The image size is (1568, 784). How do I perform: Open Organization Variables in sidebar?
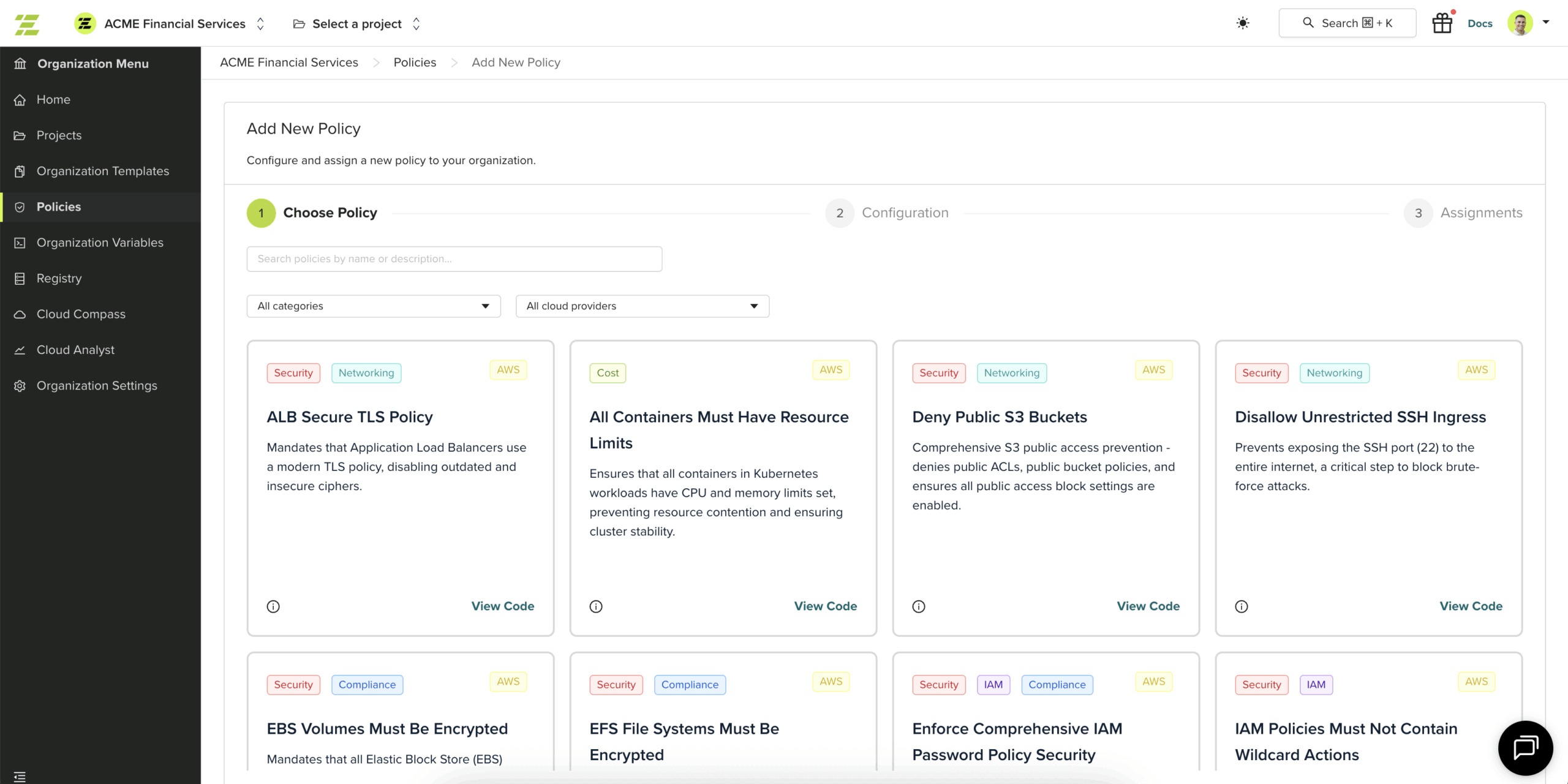[x=100, y=243]
